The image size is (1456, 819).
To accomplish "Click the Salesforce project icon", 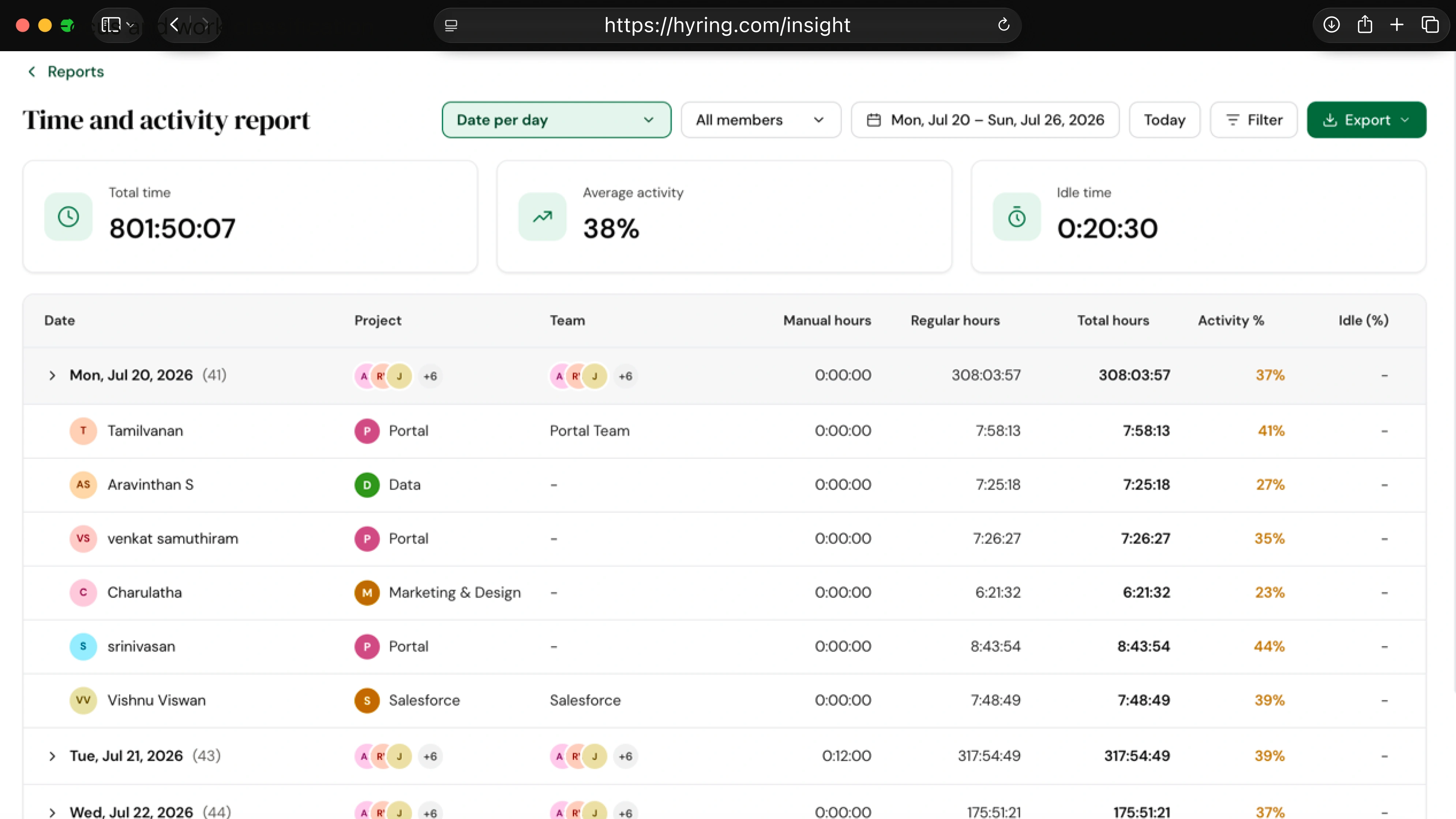I will pos(367,701).
